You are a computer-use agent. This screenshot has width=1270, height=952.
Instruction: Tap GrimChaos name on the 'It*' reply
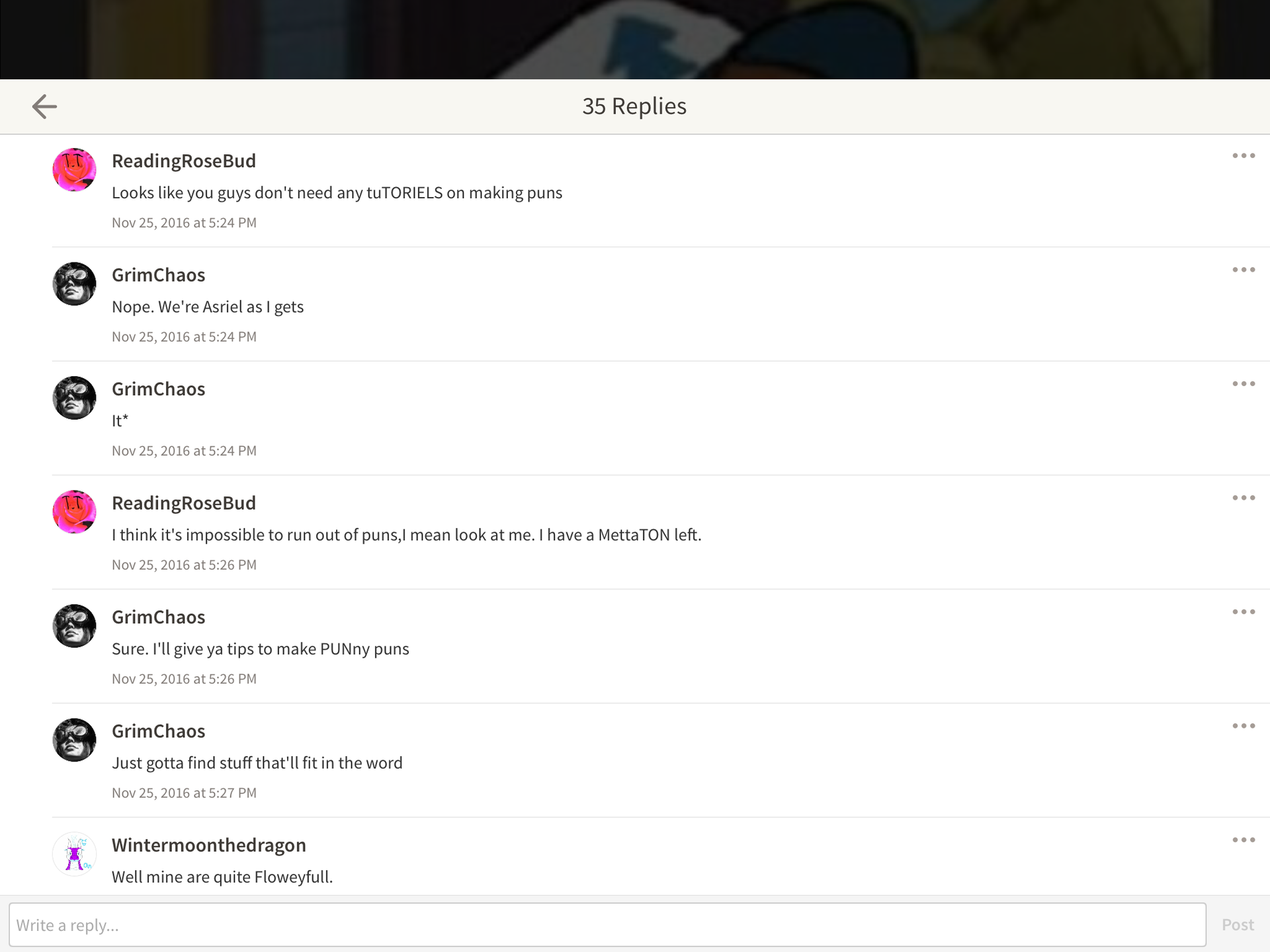pyautogui.click(x=159, y=389)
